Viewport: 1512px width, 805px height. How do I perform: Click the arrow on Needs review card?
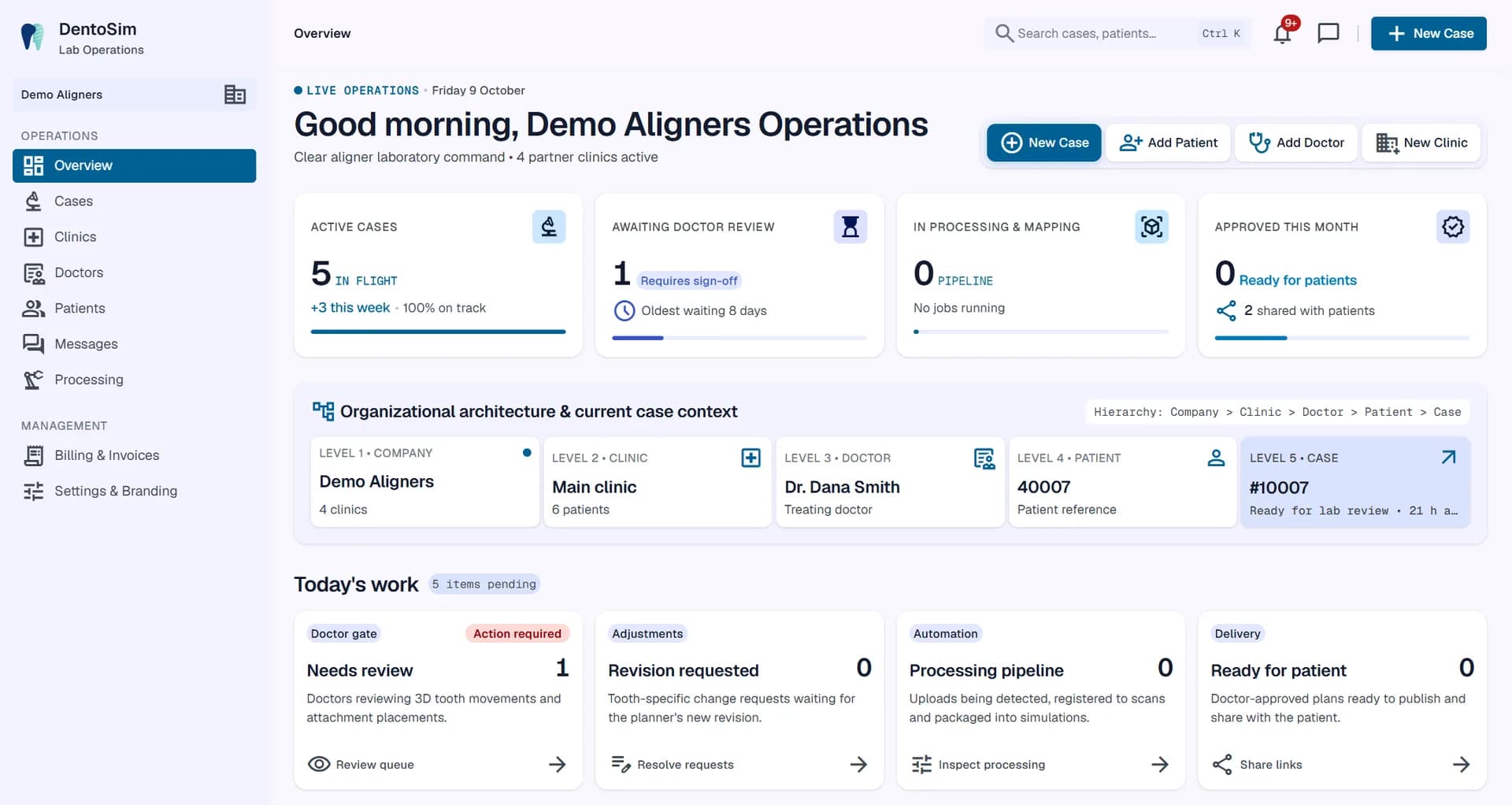click(558, 764)
